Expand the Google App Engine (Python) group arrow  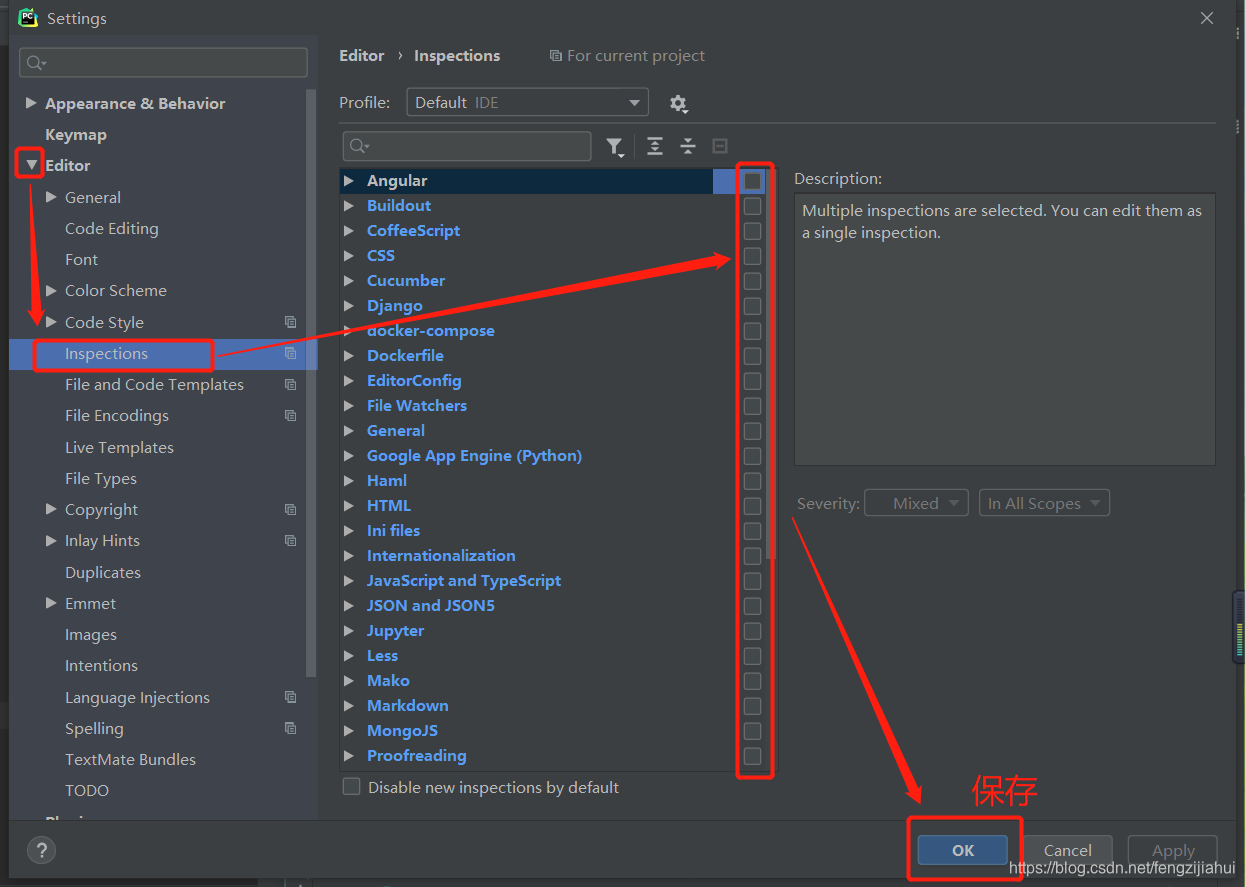[349, 456]
